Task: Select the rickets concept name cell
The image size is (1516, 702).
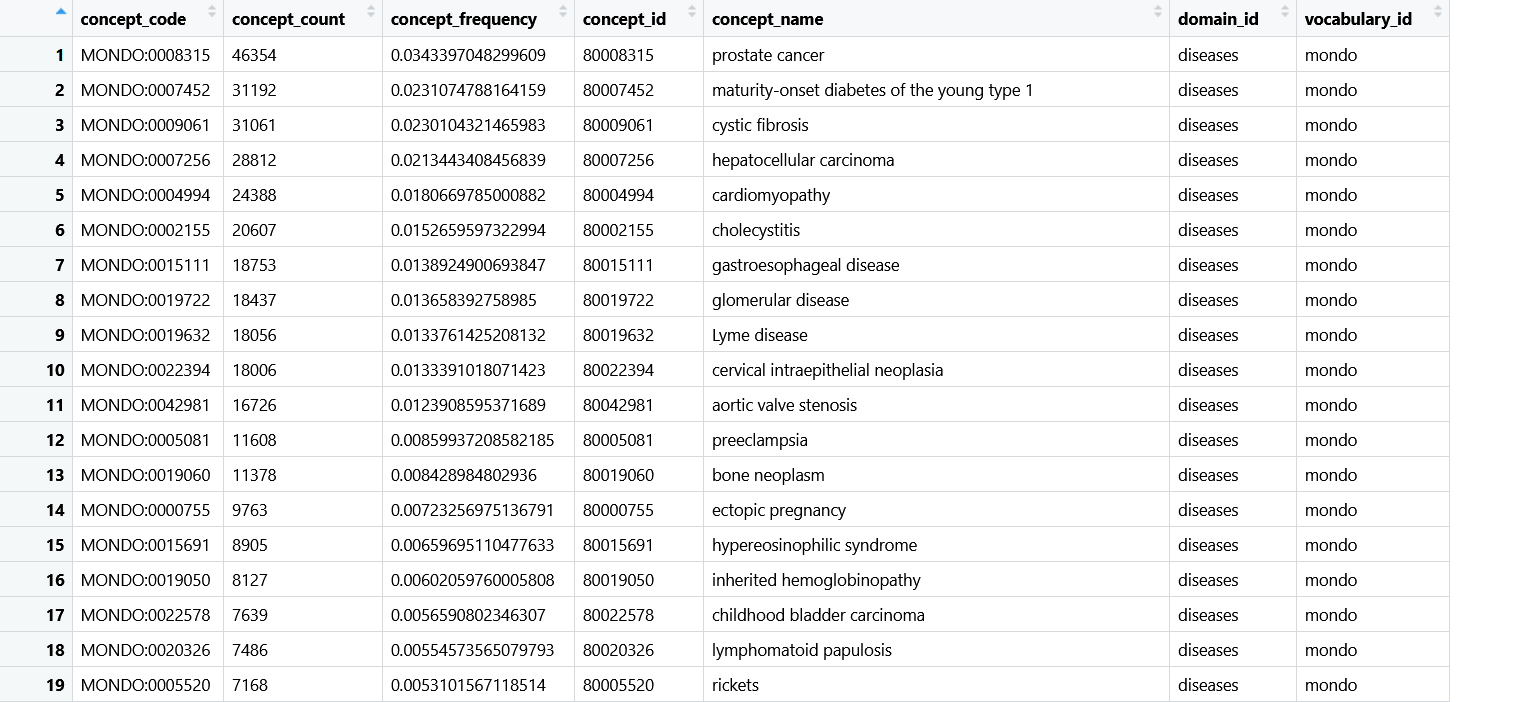Action: coord(737,684)
